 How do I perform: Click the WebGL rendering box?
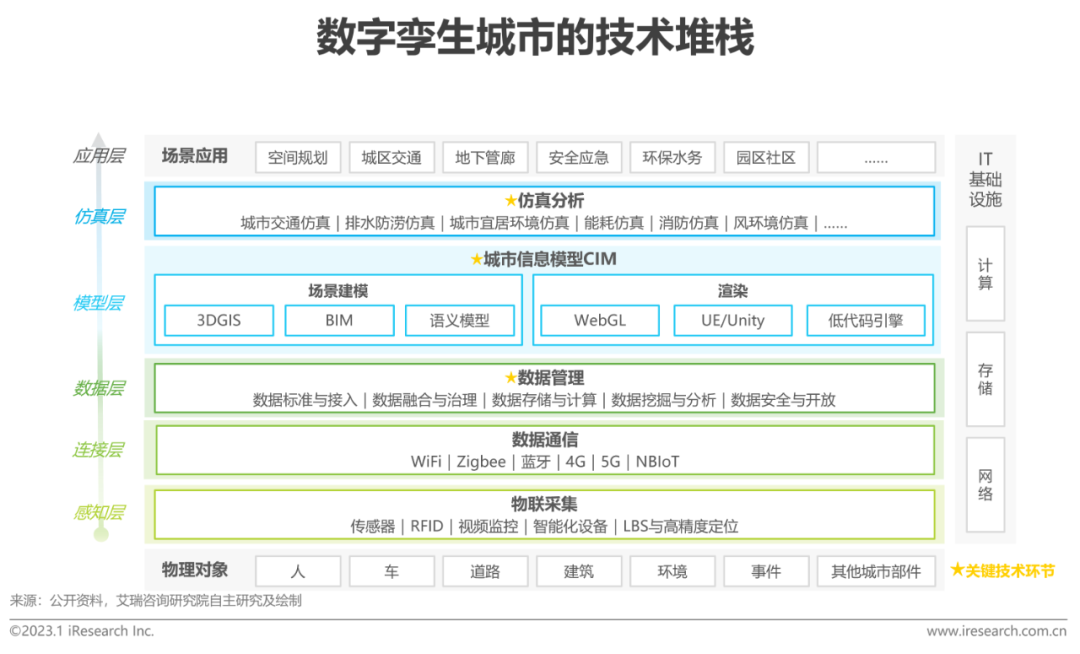[600, 321]
